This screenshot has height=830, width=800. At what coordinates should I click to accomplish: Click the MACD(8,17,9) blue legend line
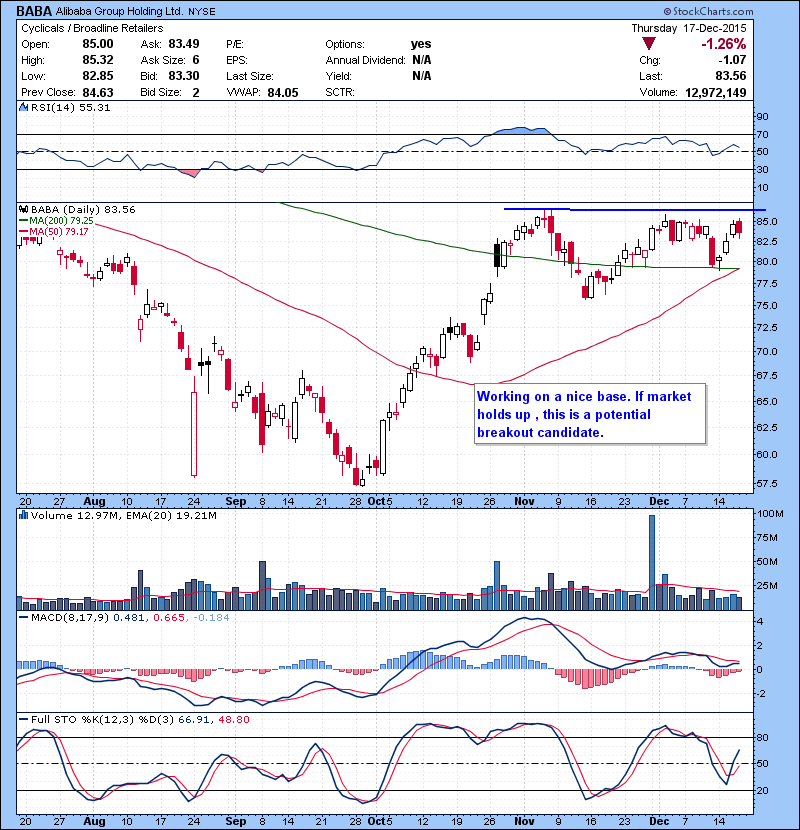pos(23,617)
